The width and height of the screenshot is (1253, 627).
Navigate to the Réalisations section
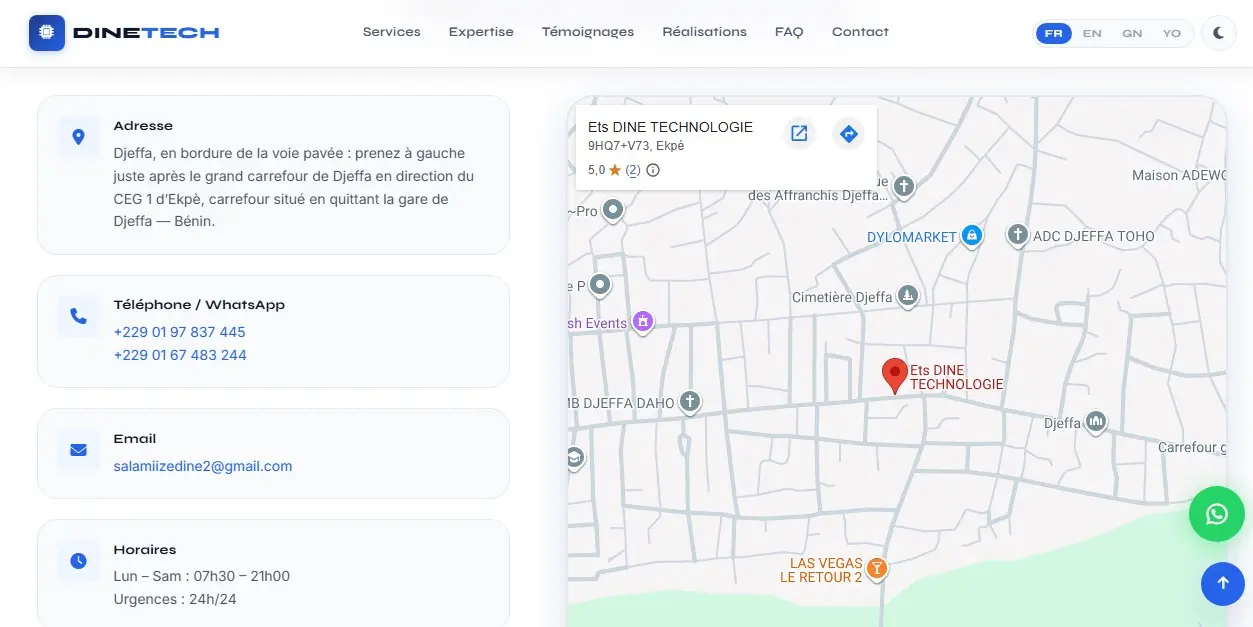(704, 31)
